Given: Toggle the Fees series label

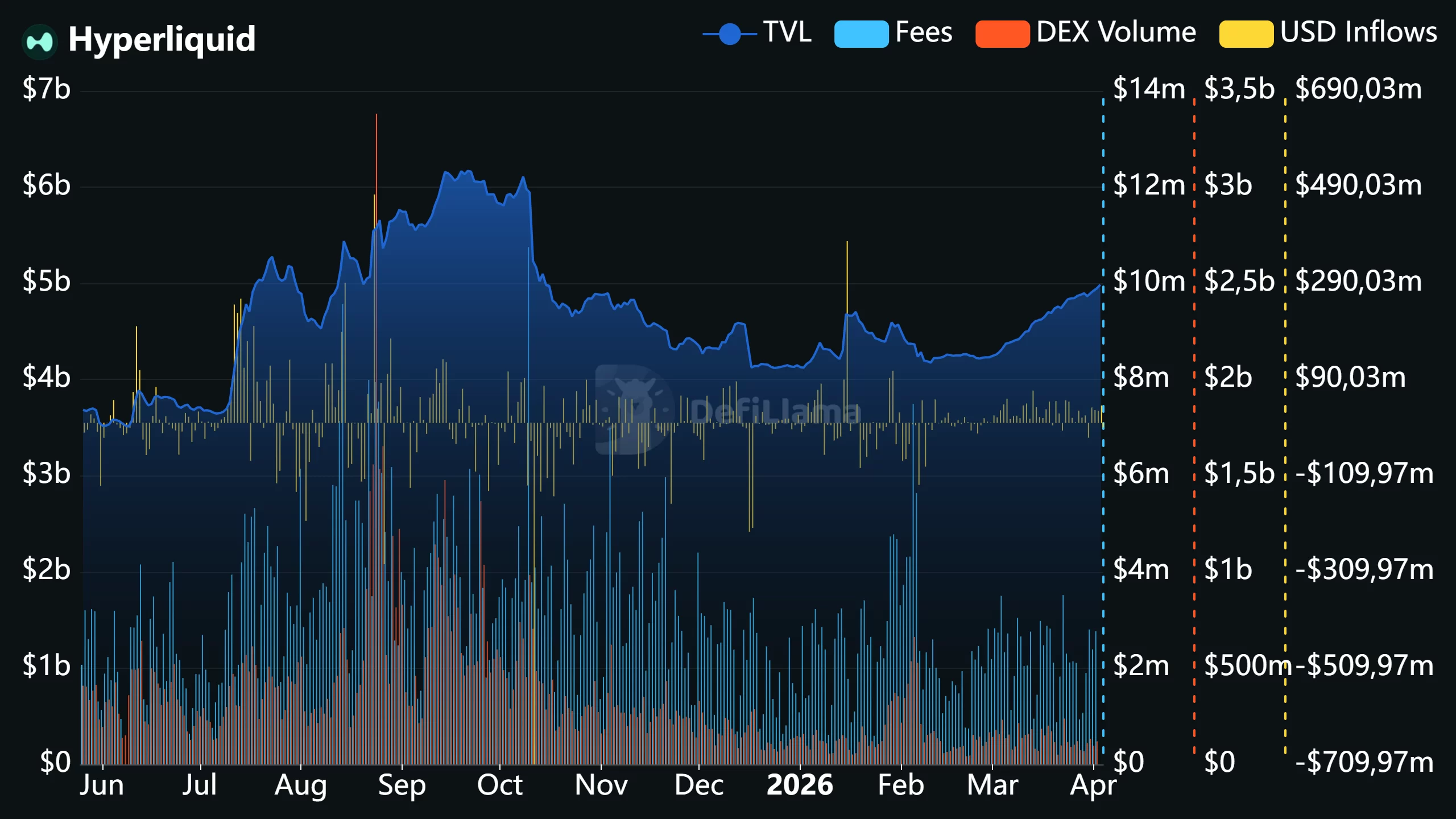Looking at the screenshot, I should coord(924,32).
